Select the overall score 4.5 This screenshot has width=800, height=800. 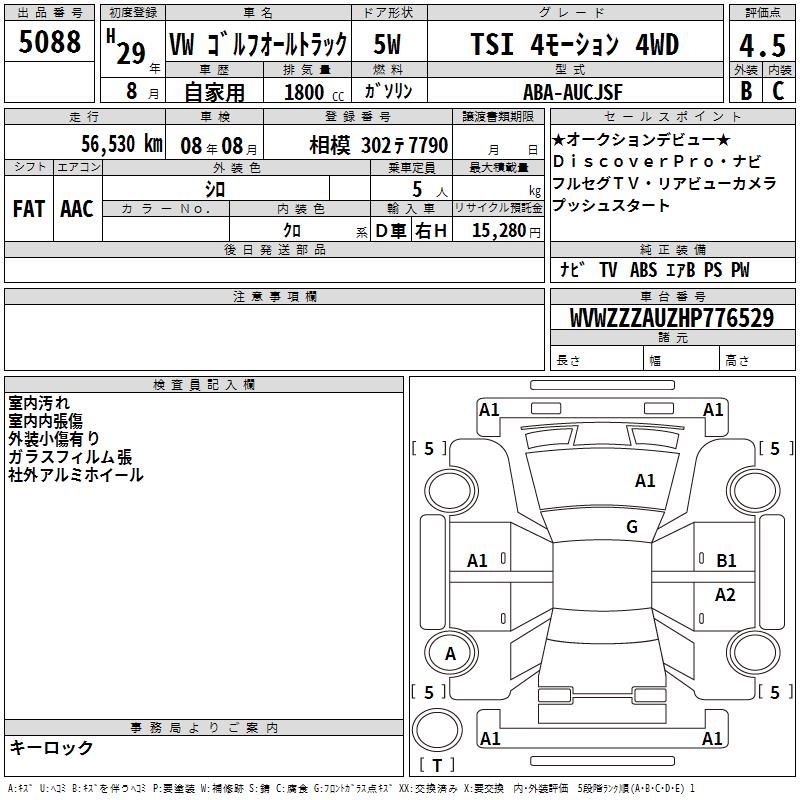762,45
